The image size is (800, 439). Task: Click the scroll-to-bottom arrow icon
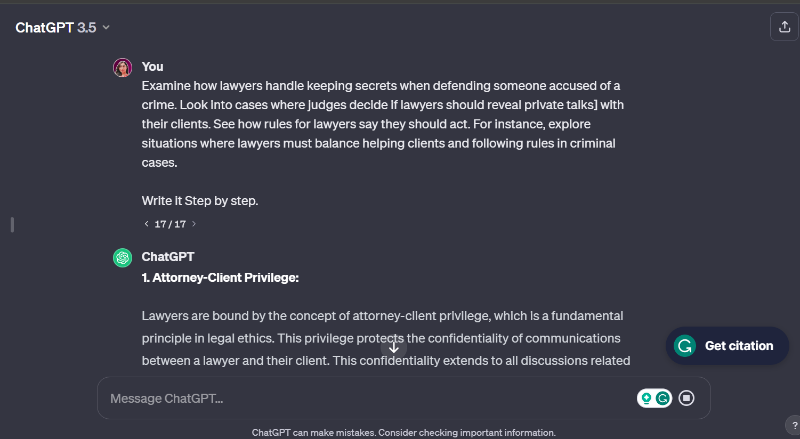(394, 347)
